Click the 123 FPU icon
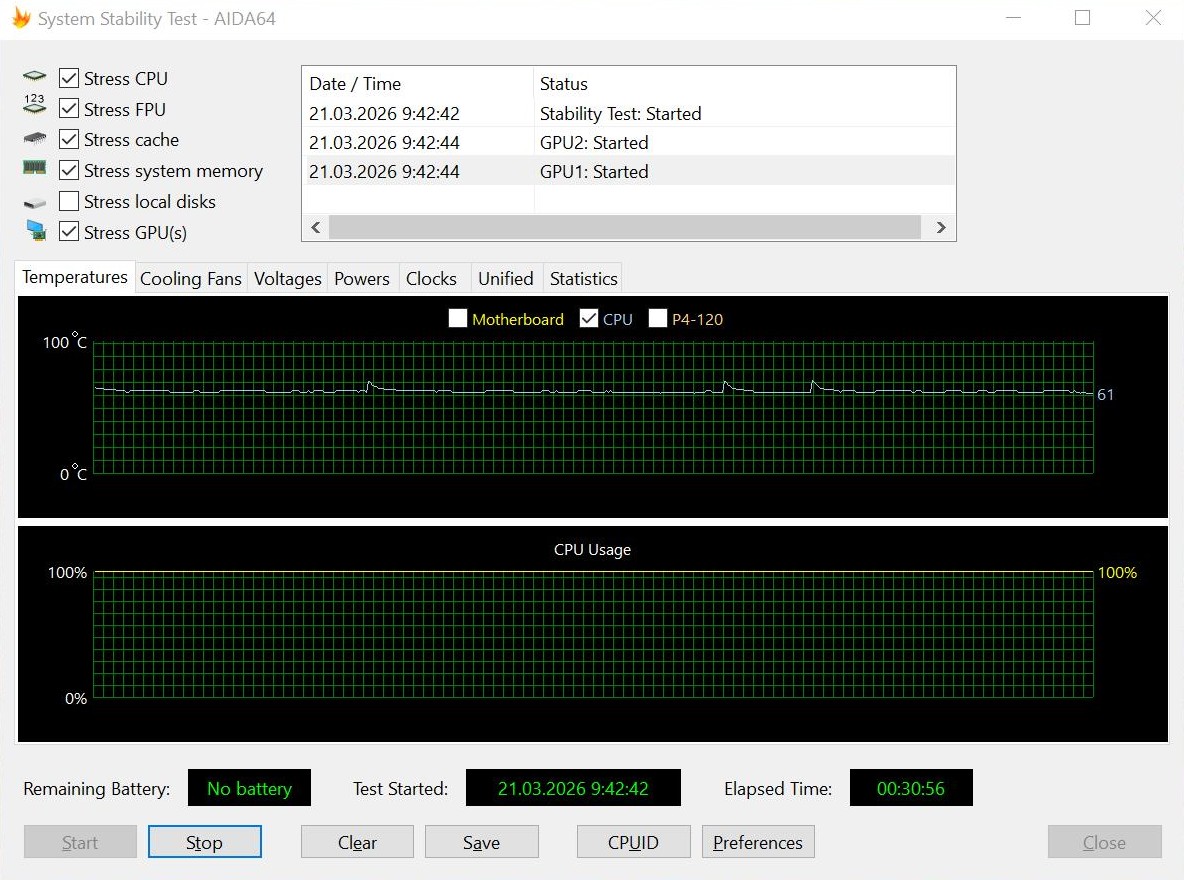Image resolution: width=1184 pixels, height=880 pixels. [34, 104]
